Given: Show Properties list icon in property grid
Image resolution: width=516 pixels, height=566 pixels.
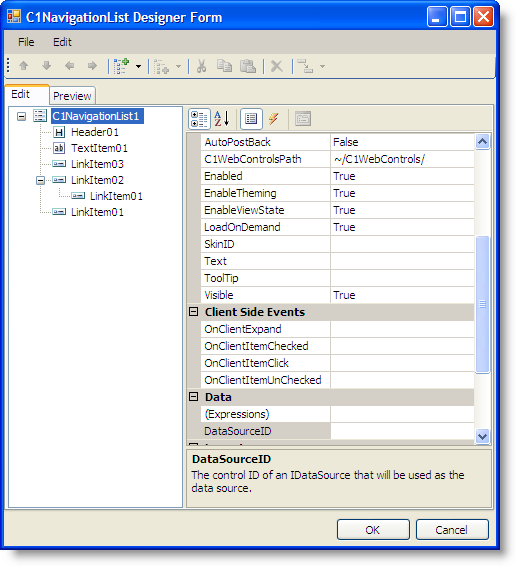Looking at the screenshot, I should (251, 119).
